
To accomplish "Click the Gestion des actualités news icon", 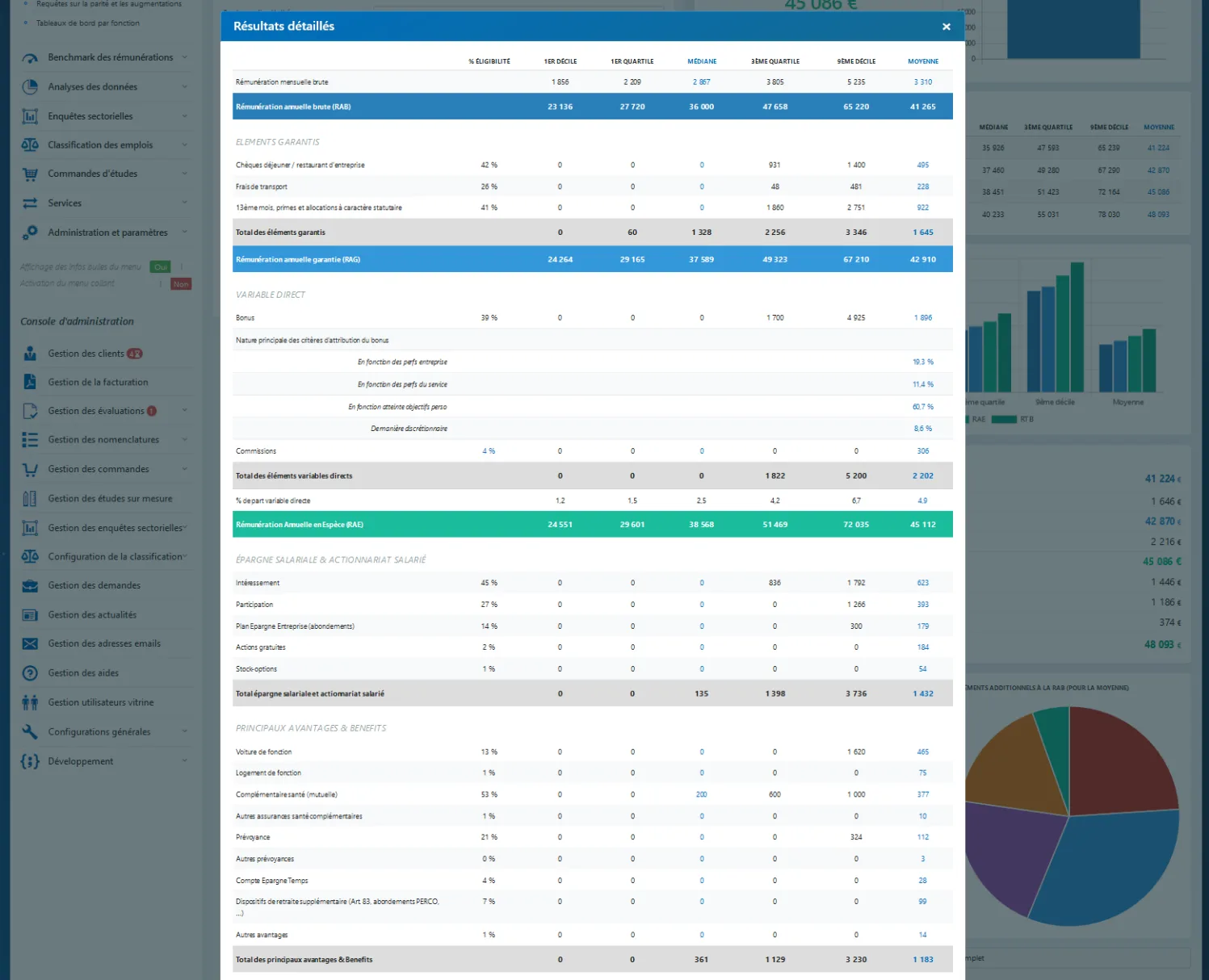I will 30,615.
